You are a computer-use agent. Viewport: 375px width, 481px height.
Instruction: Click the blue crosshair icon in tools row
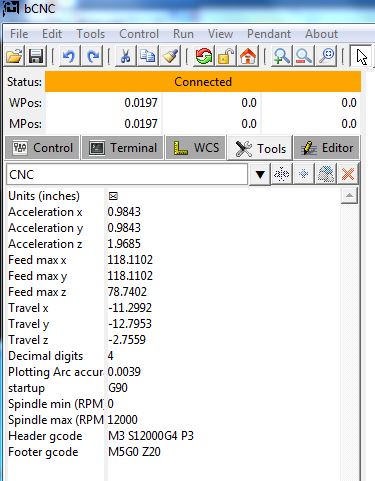pyautogui.click(x=303, y=174)
